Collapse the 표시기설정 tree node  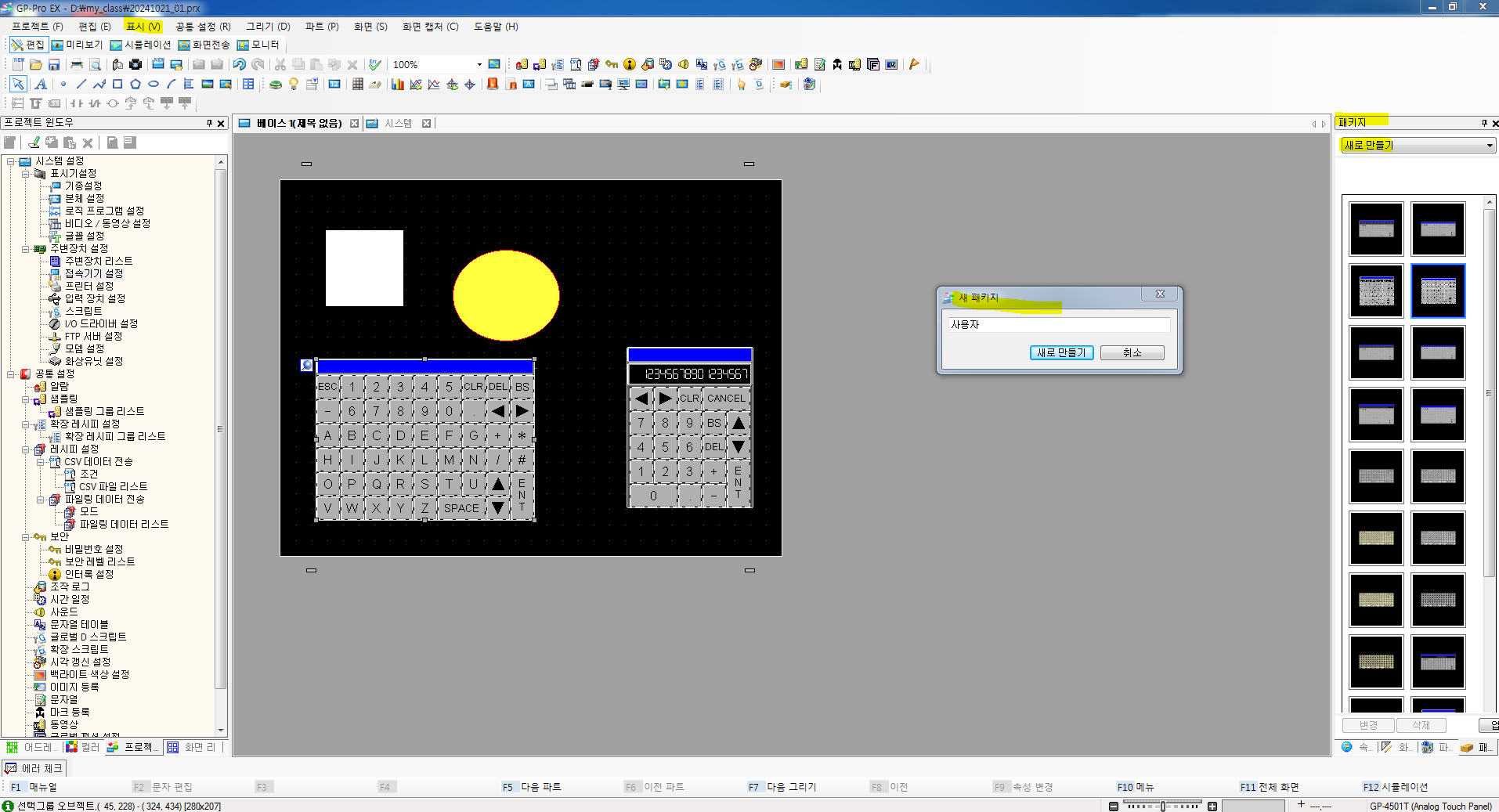[x=26, y=174]
